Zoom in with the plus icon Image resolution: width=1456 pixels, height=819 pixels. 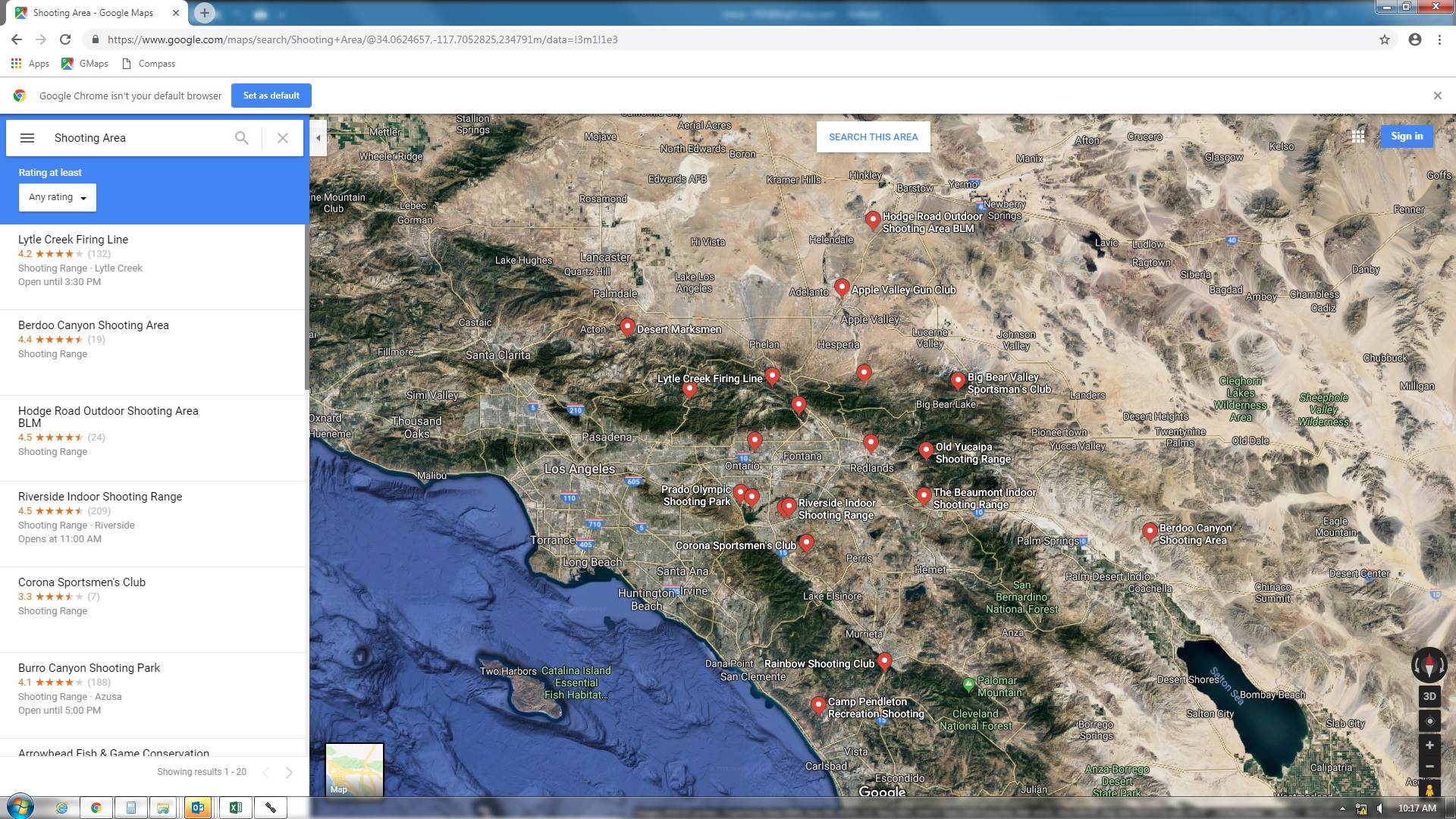pos(1429,745)
